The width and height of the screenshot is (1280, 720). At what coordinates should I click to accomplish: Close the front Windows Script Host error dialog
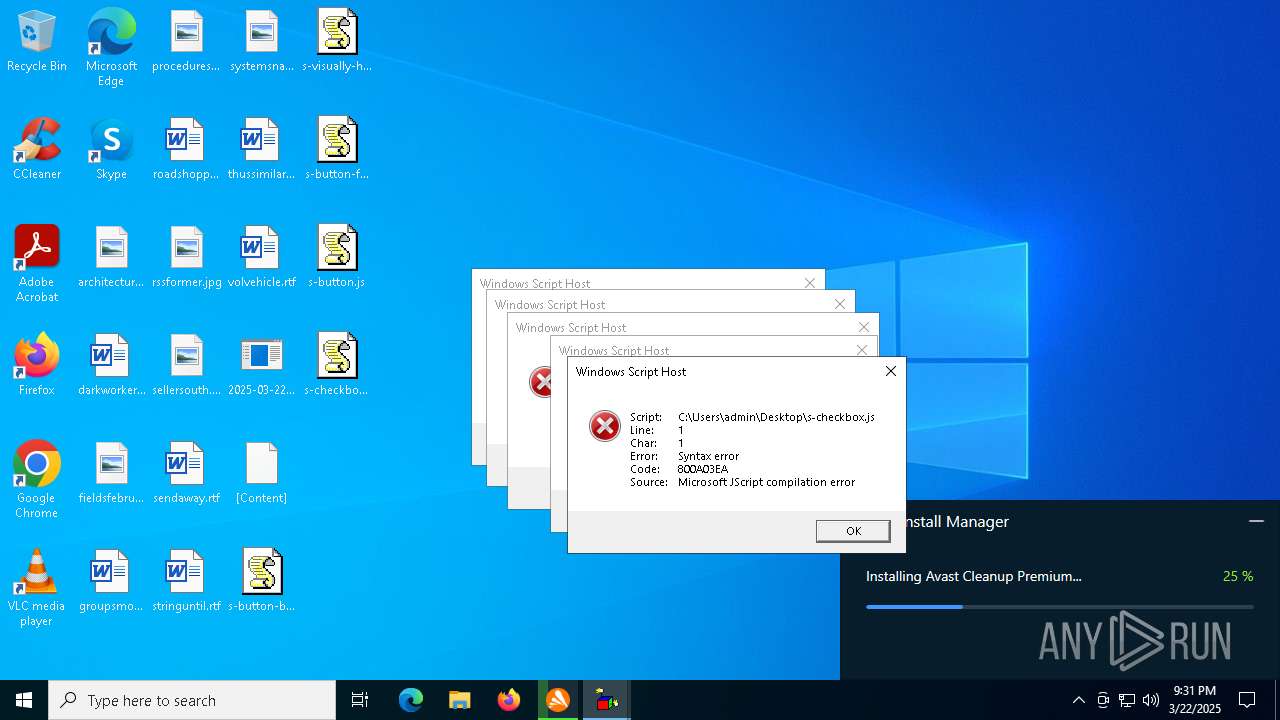click(x=890, y=371)
